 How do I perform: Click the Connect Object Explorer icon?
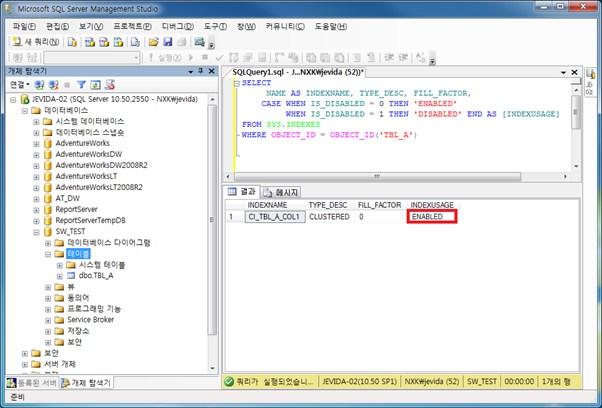[x=39, y=84]
